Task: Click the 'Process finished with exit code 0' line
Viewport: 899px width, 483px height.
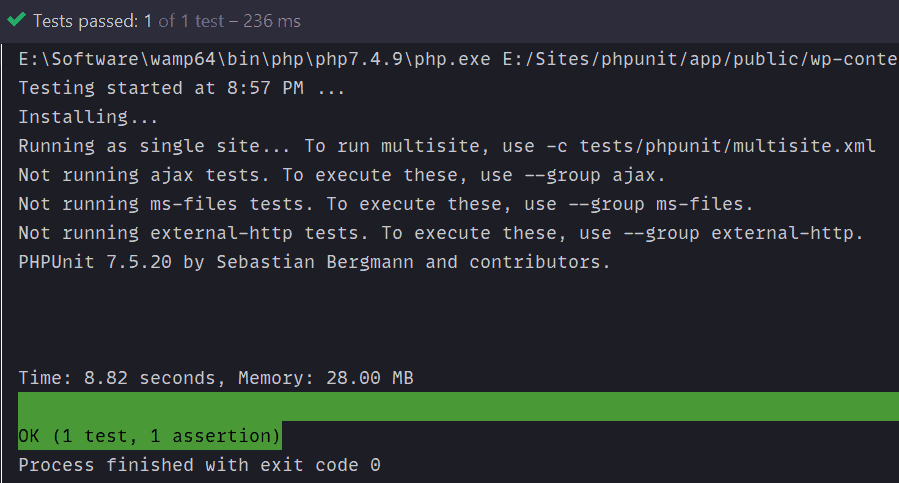Action: click(x=200, y=465)
